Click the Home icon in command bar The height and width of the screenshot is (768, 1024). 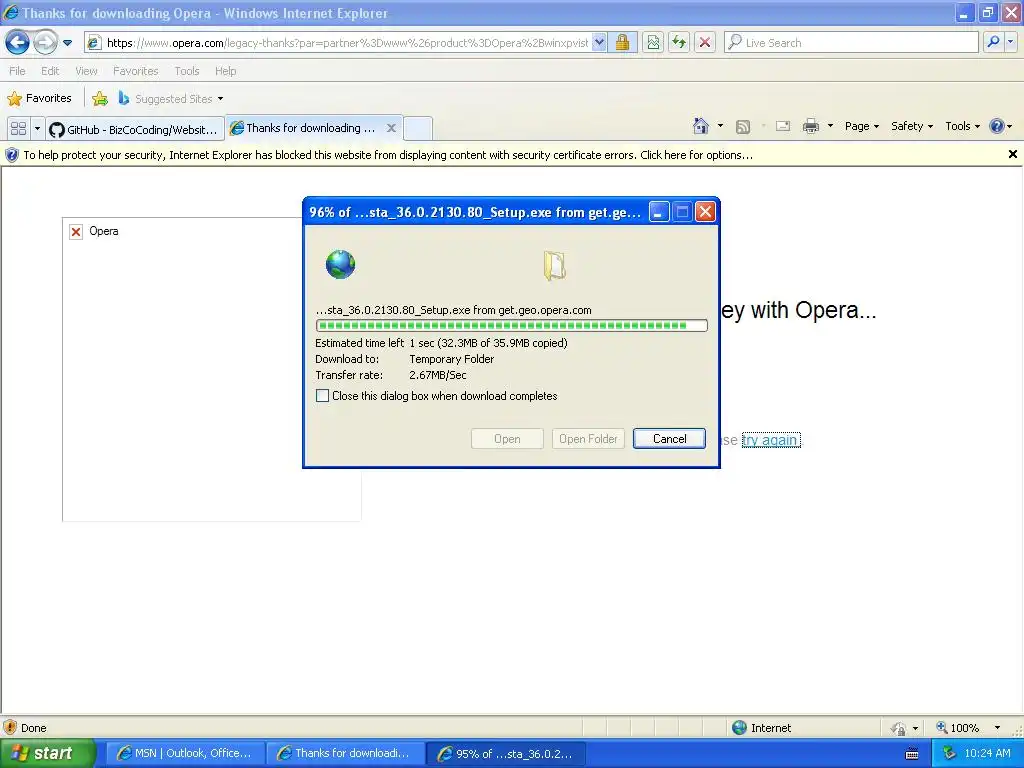tap(701, 126)
